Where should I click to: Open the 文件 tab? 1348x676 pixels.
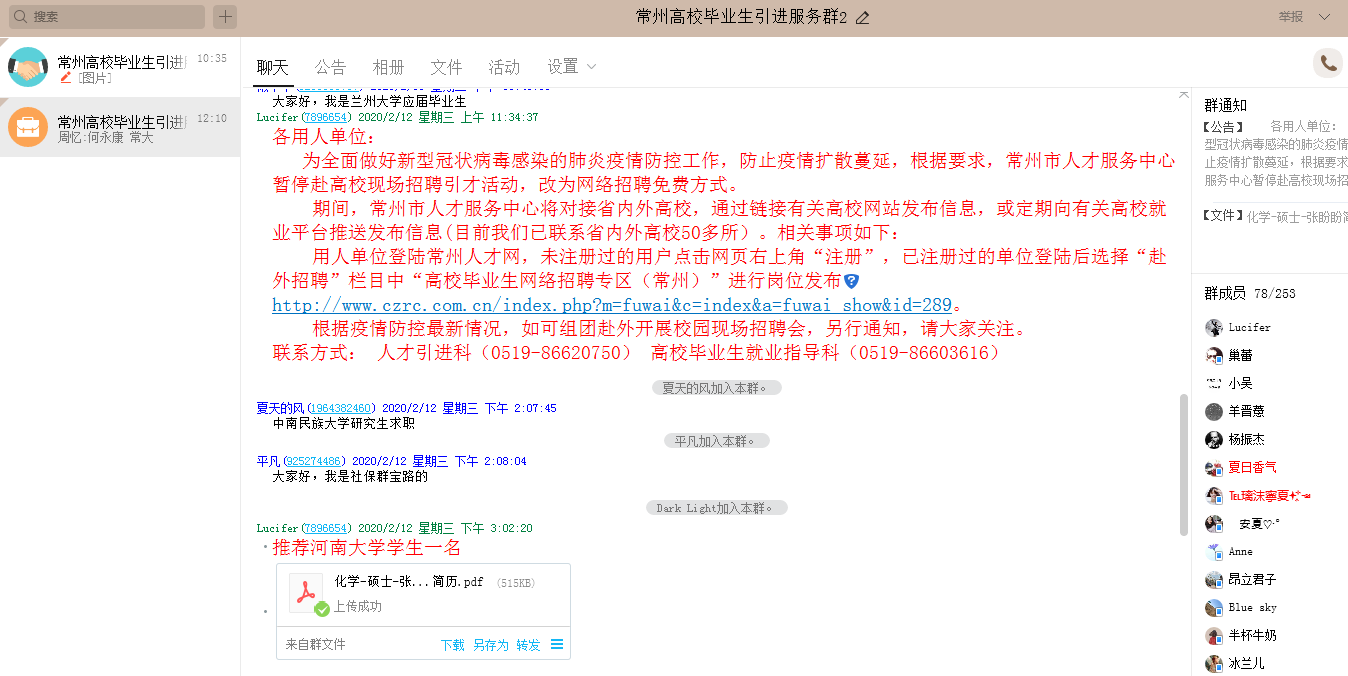coord(446,67)
